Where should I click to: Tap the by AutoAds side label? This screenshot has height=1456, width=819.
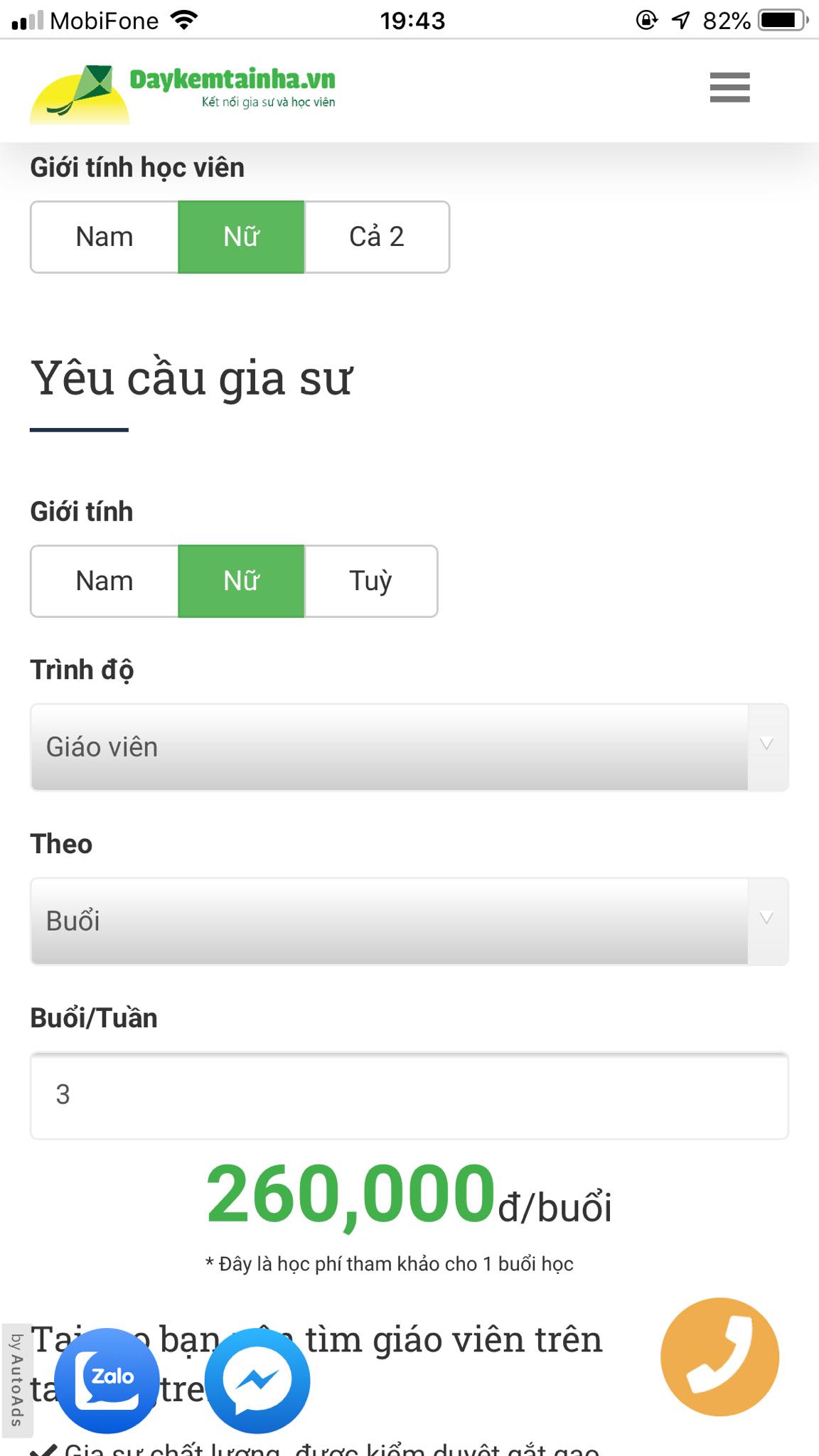point(16,1379)
